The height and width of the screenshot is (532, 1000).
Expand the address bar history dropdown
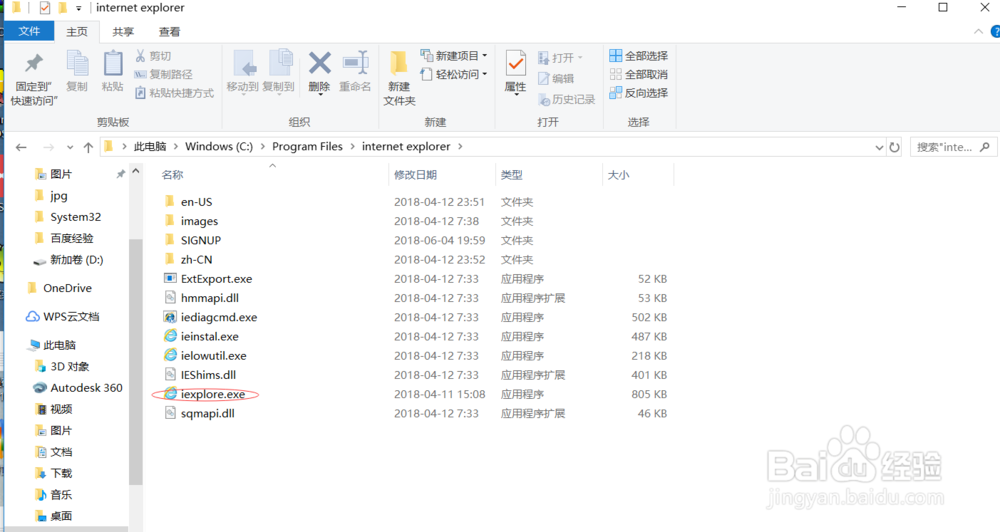point(879,147)
